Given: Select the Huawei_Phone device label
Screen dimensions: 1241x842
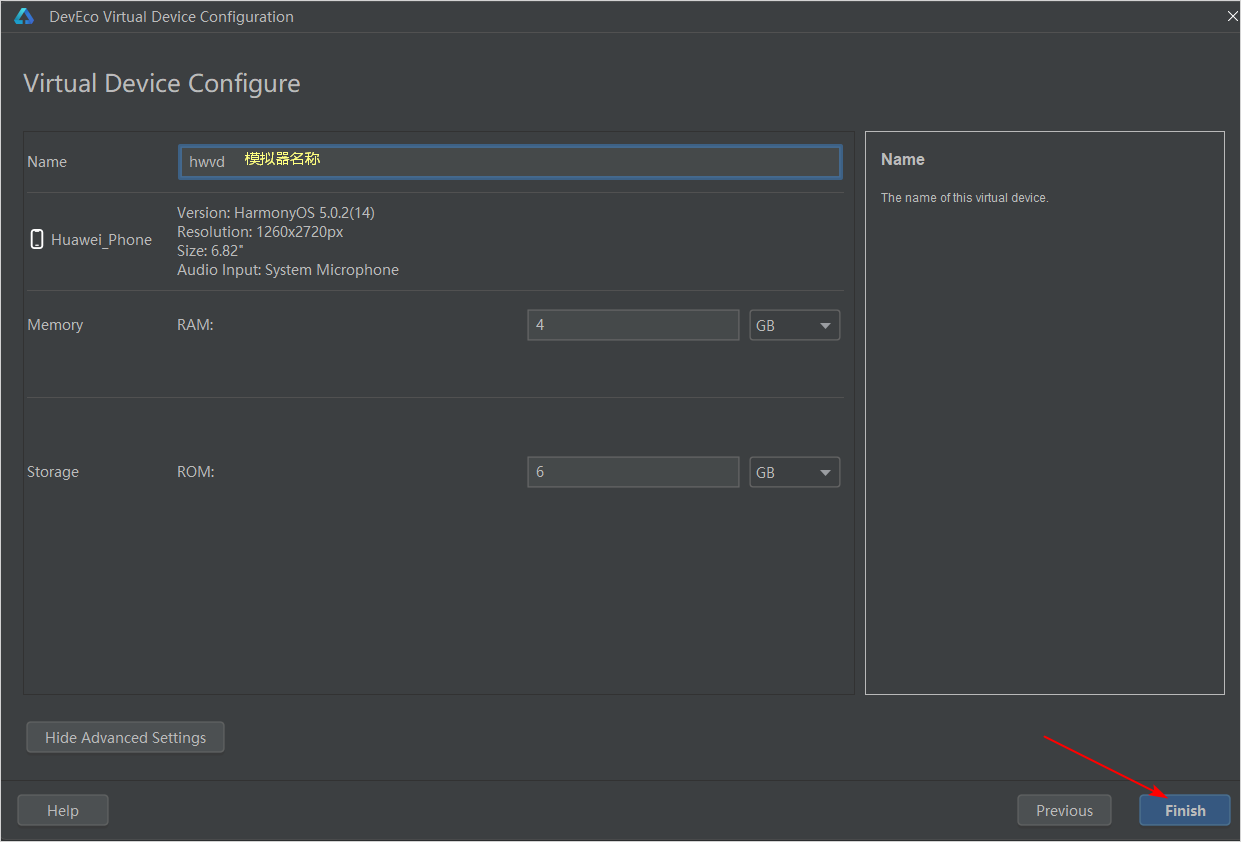Looking at the screenshot, I should [x=101, y=240].
